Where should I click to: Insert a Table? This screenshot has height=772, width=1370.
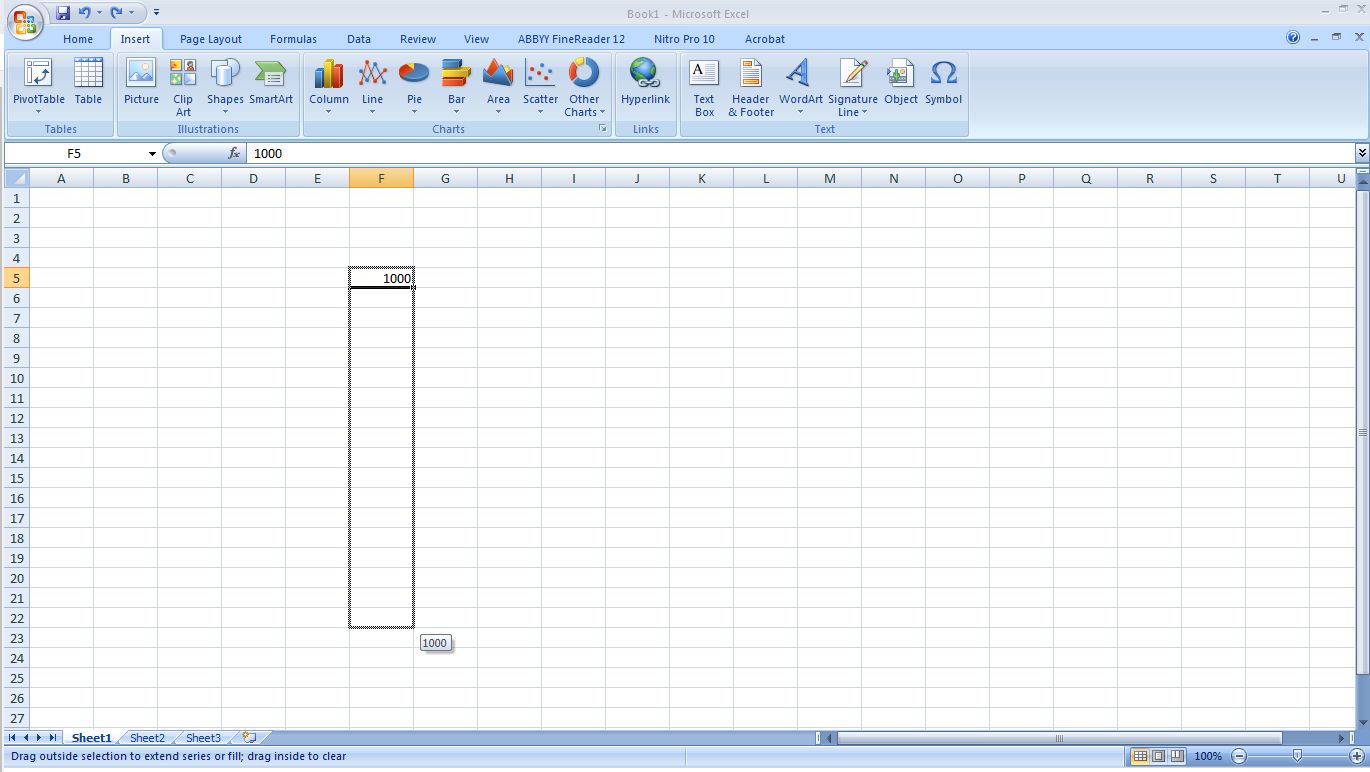[88, 85]
